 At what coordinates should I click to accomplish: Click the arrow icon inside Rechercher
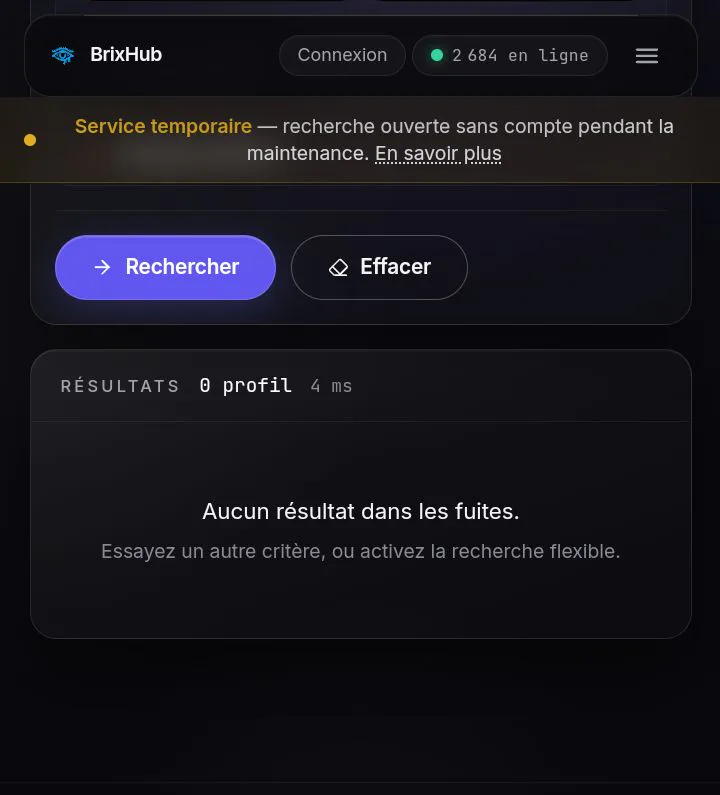click(102, 267)
